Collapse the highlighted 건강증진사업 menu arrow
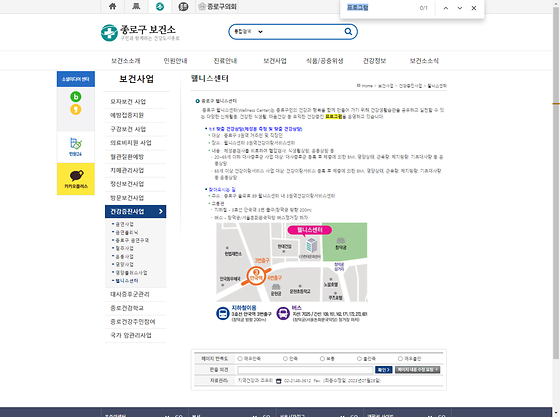The image size is (560, 417). coord(161,212)
